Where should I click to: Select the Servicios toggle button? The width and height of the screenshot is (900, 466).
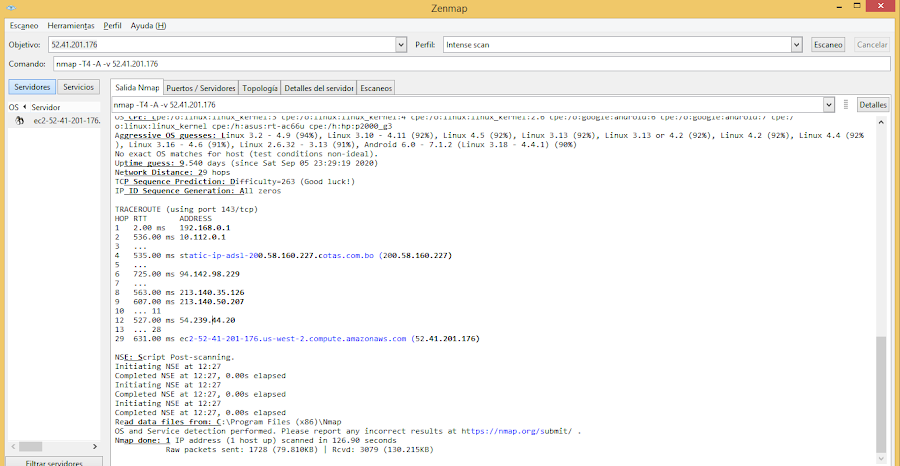pyautogui.click(x=79, y=87)
